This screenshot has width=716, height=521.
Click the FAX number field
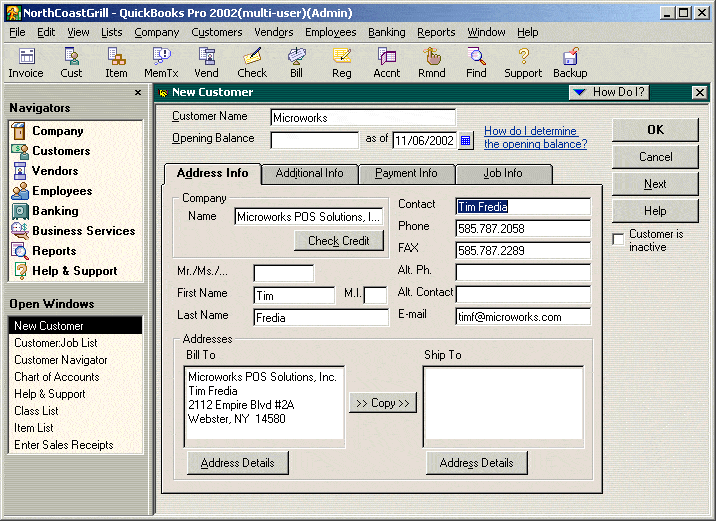point(523,250)
